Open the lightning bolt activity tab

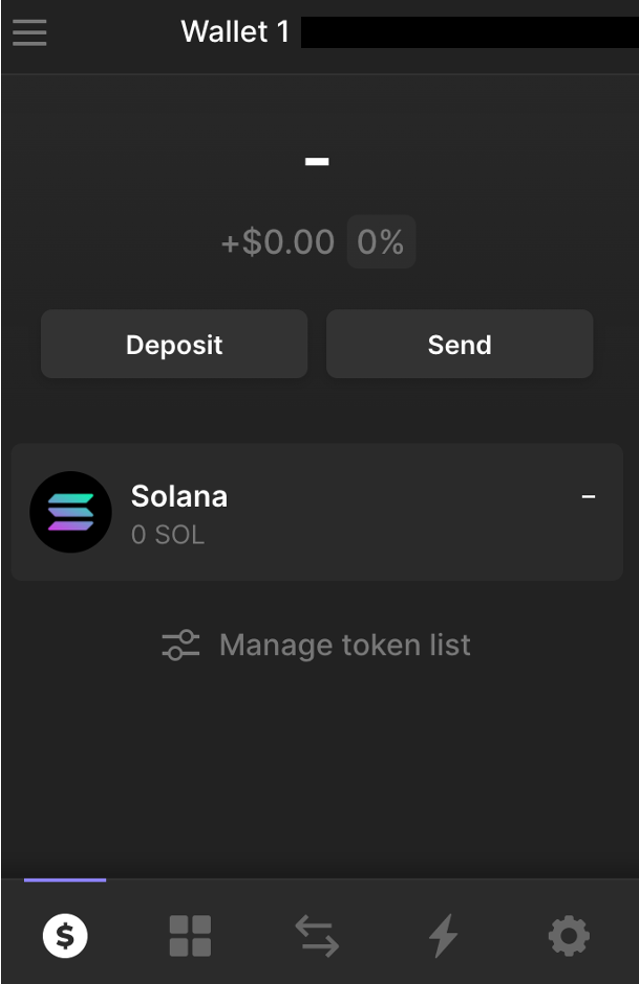[x=443, y=937]
